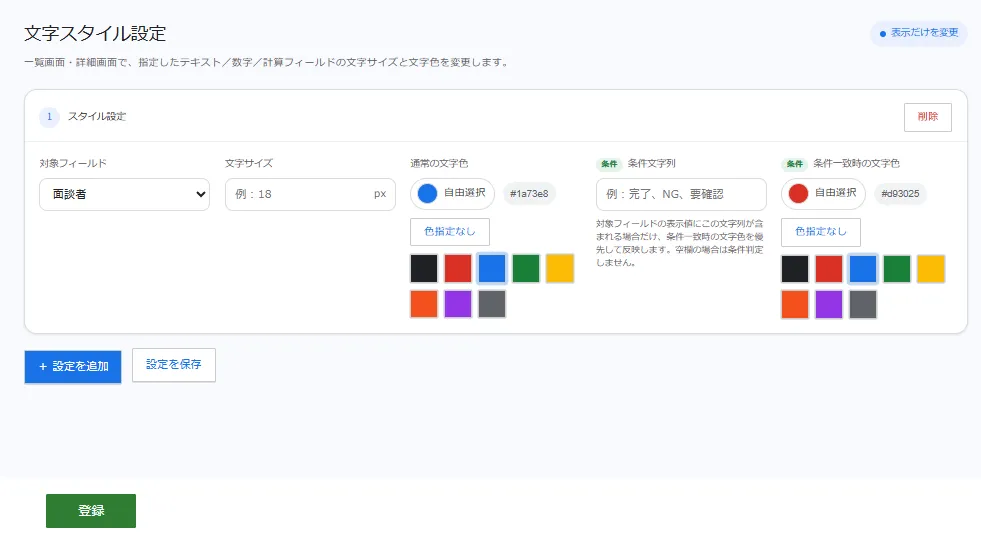Screen dimensions: 981x536
Task: Click the スタイル設定 section title
Action: (97, 116)
